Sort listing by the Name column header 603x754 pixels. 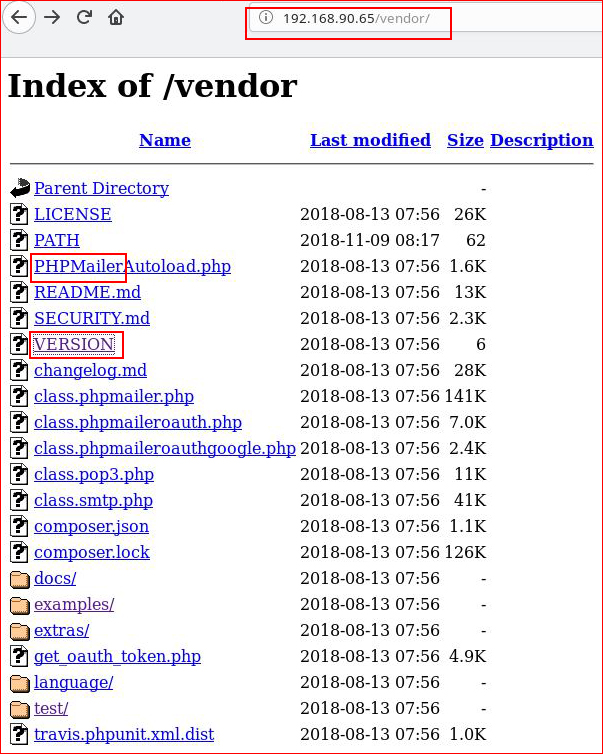165,140
